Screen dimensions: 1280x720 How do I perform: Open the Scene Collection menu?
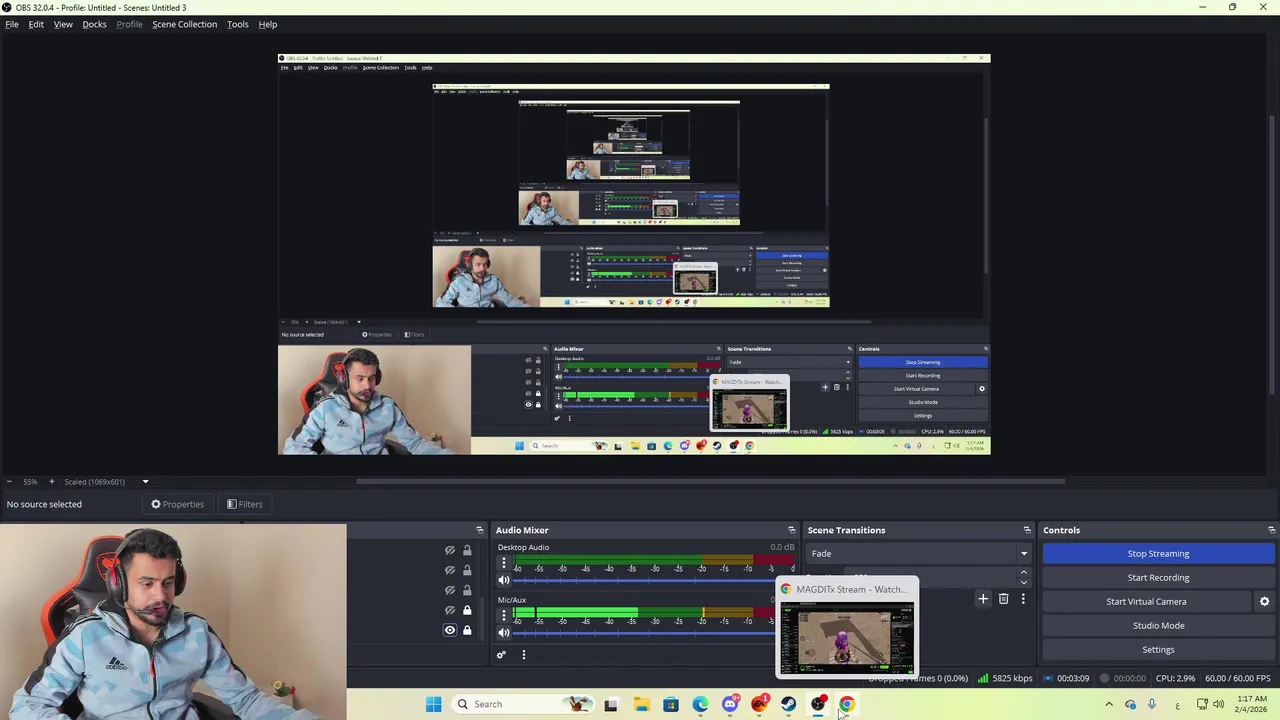184,24
